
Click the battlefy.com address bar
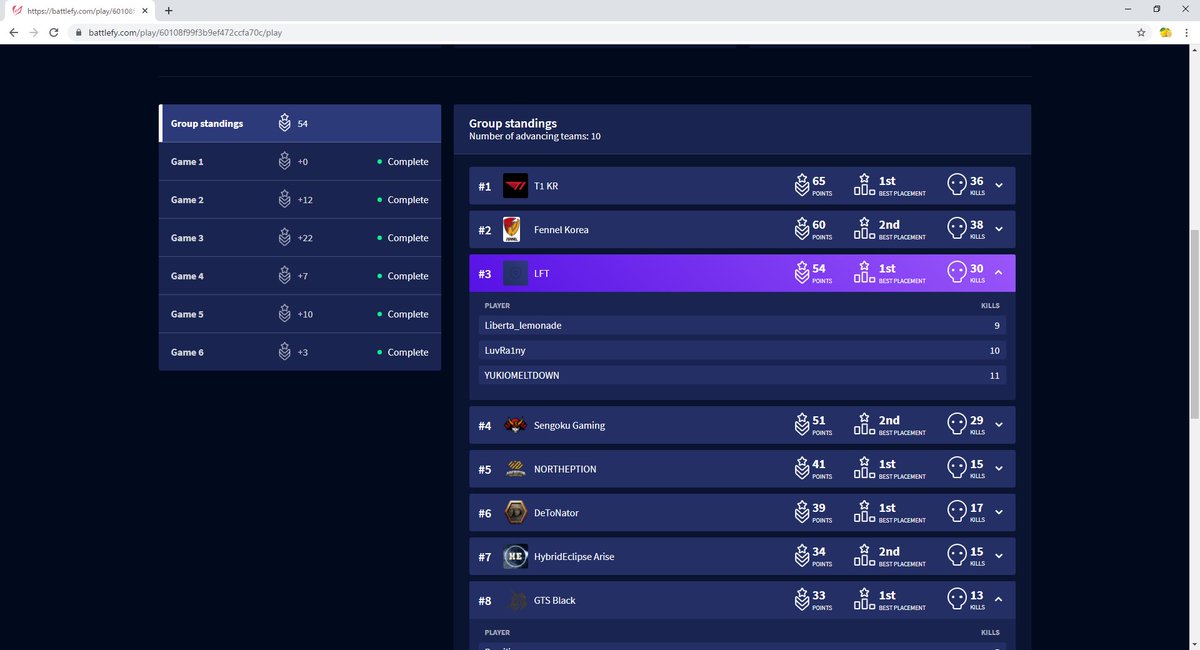(600, 32)
